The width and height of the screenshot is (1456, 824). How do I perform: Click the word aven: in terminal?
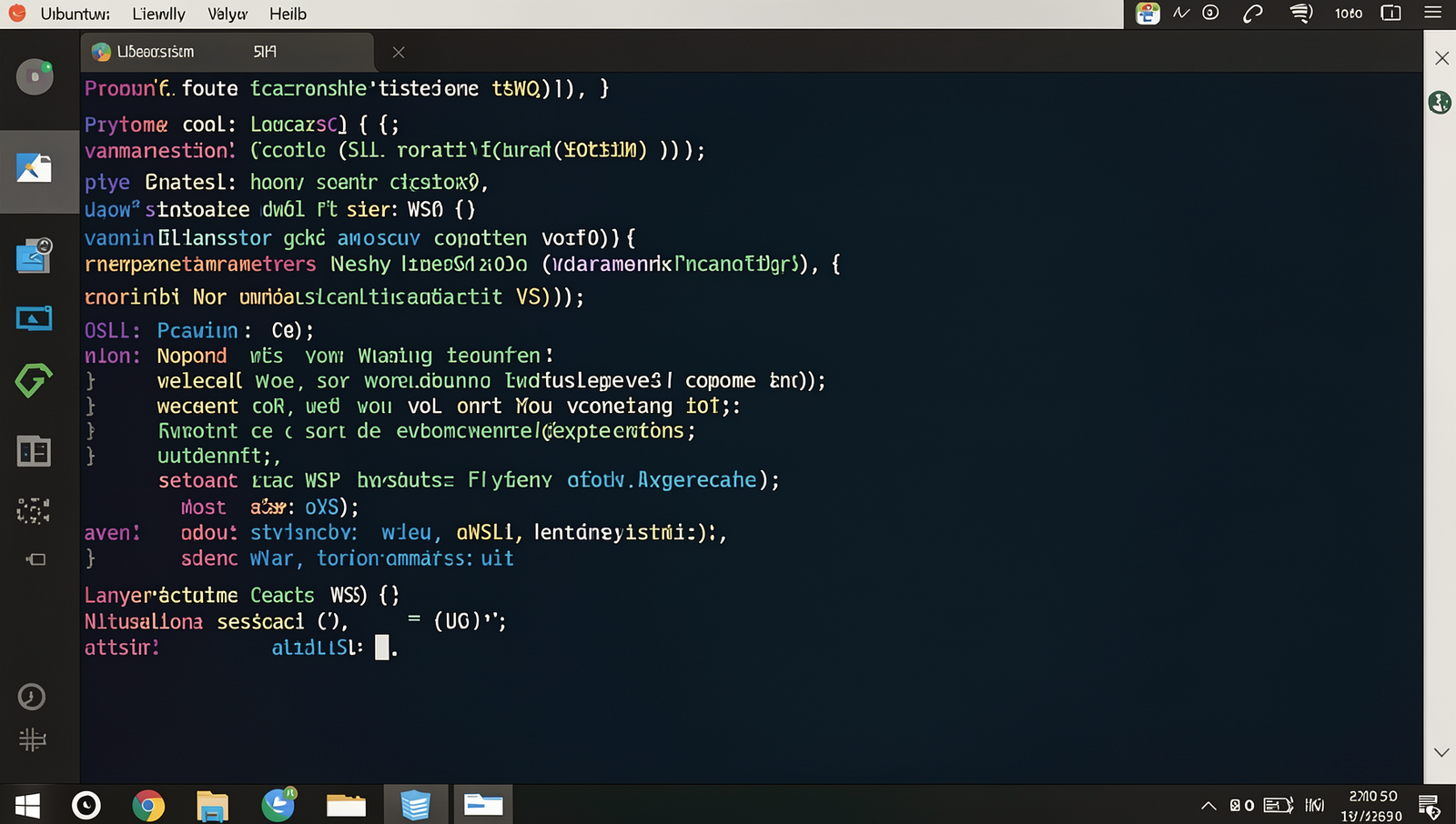[112, 533]
